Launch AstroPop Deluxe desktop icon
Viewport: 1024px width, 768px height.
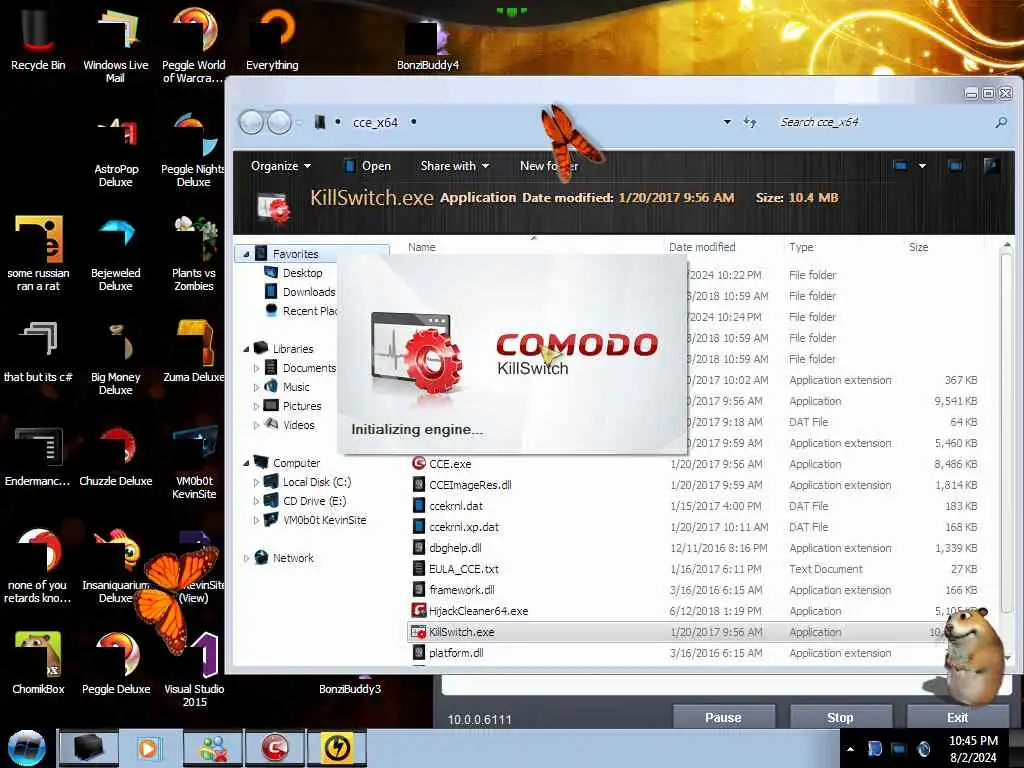coord(116,152)
